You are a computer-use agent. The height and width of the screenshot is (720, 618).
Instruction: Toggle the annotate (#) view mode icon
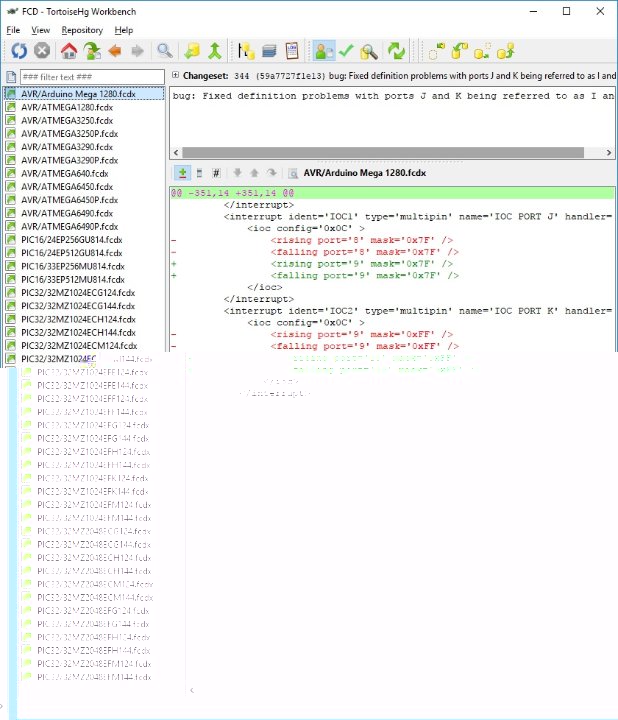tap(216, 173)
